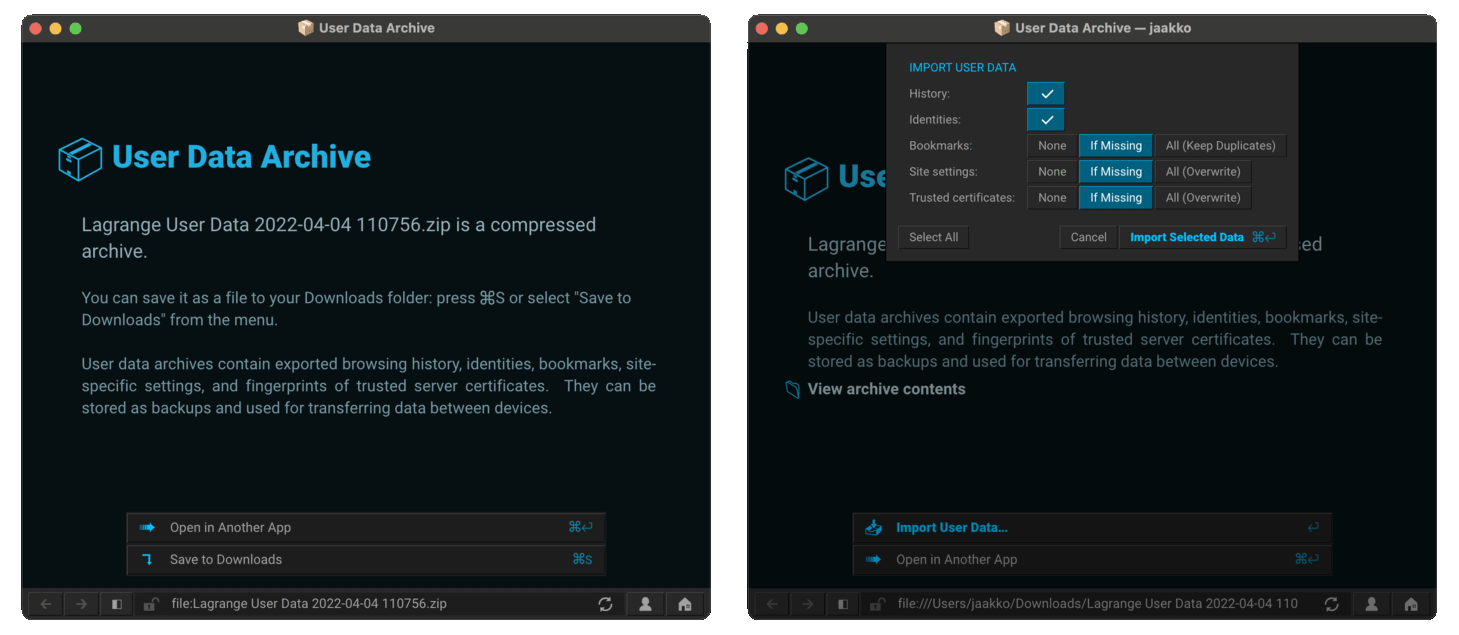
Task: Open the identity menu in the left window
Action: pos(646,604)
